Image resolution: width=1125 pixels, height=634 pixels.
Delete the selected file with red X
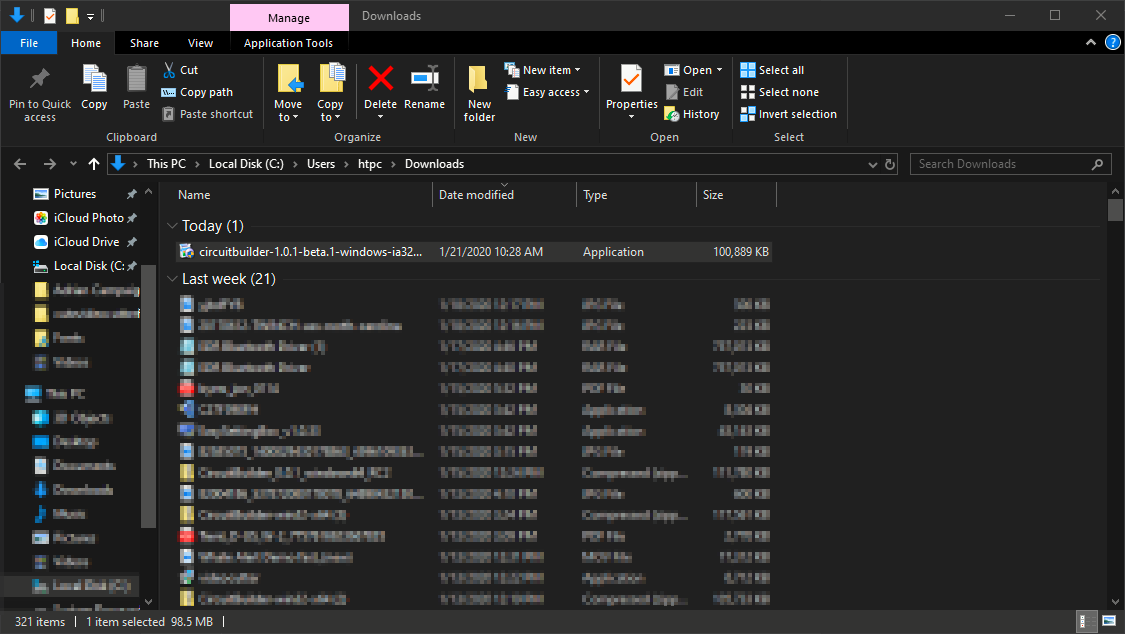380,78
